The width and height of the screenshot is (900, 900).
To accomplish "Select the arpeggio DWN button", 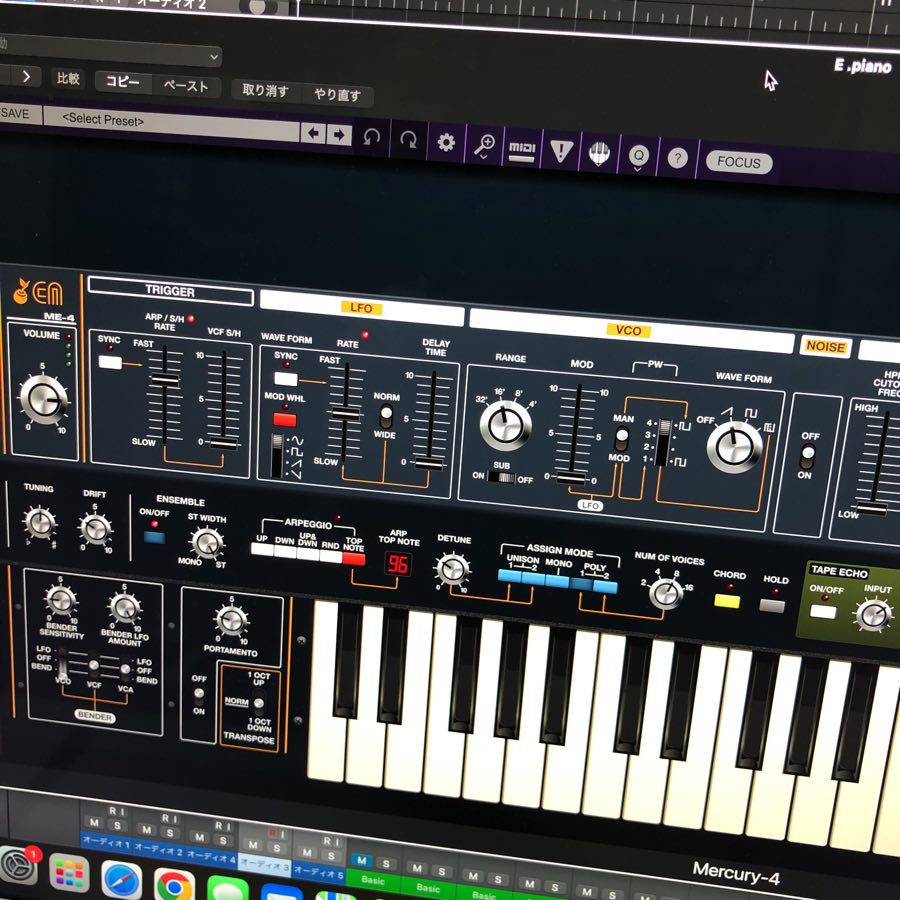I will [x=285, y=551].
